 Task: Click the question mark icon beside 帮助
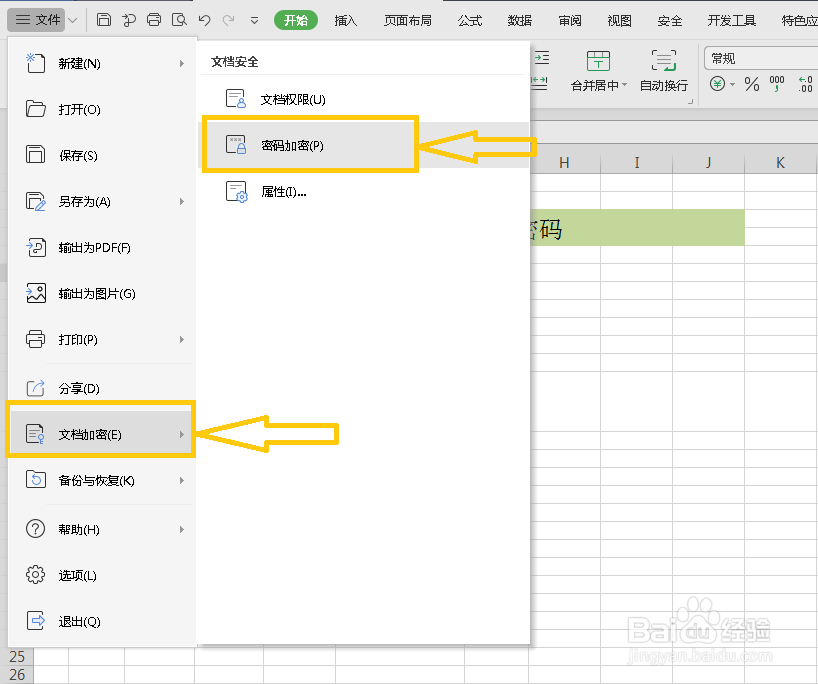35,529
